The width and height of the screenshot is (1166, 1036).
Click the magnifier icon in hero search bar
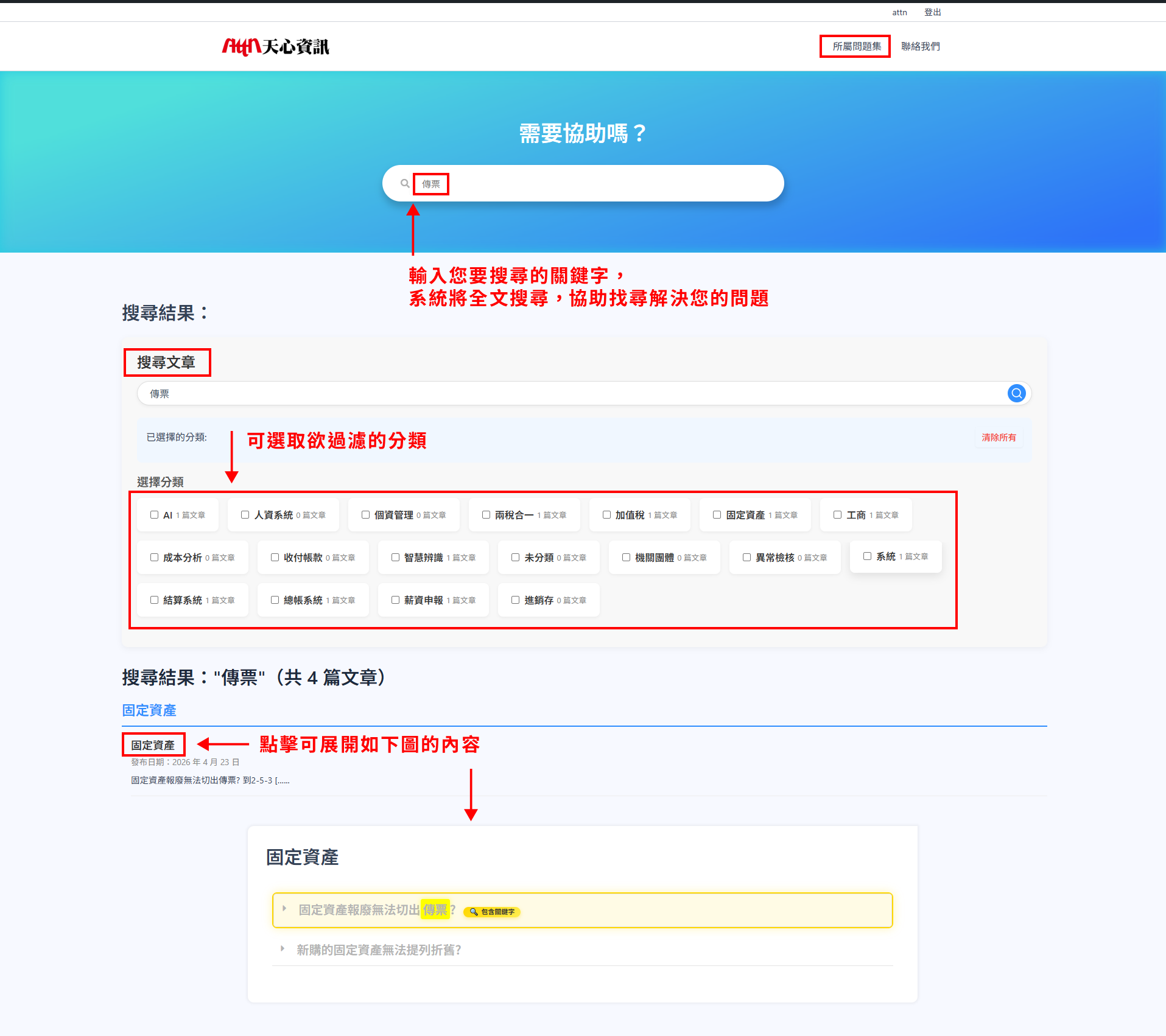(405, 183)
